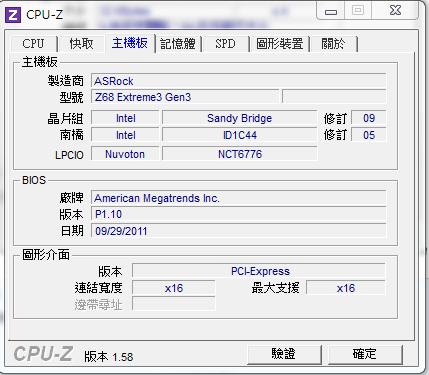
Task: Click chipset revision value 09
Action: (x=369, y=118)
